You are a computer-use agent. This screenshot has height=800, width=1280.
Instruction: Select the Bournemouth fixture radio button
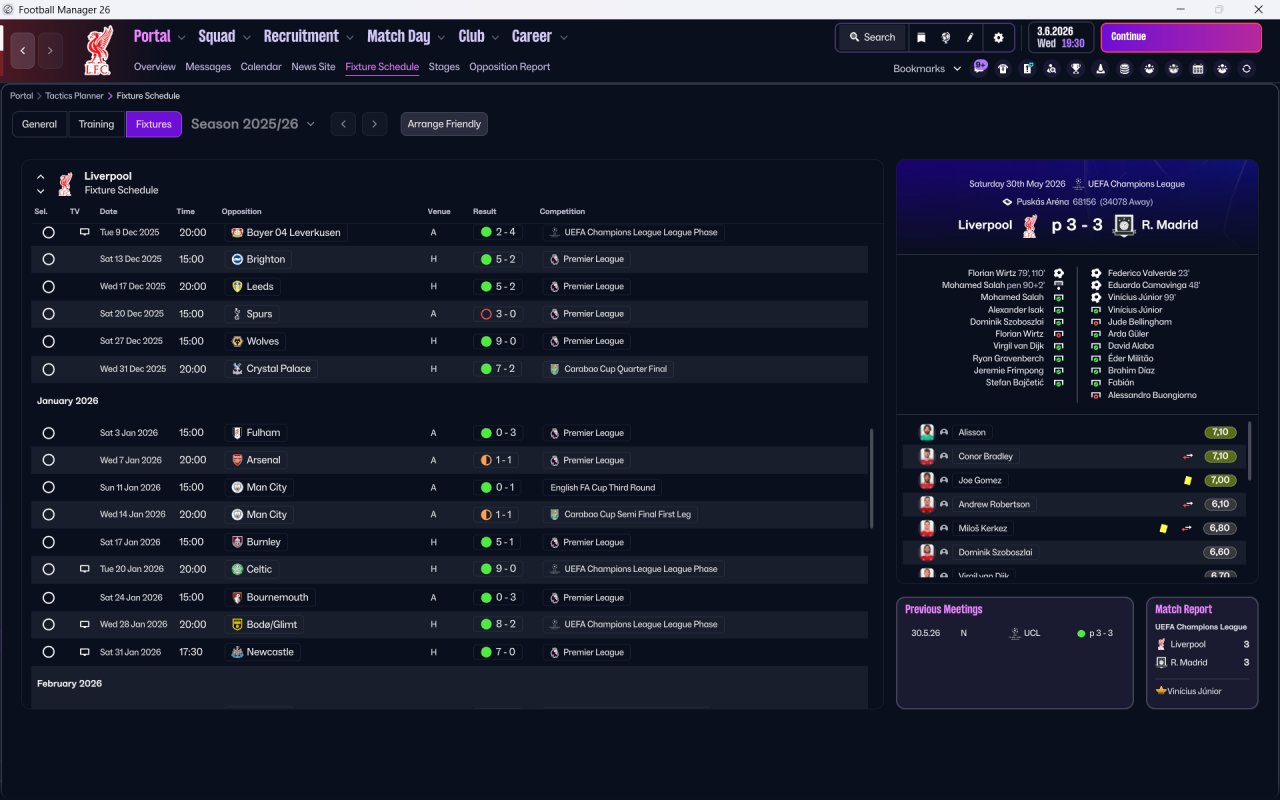coord(48,597)
